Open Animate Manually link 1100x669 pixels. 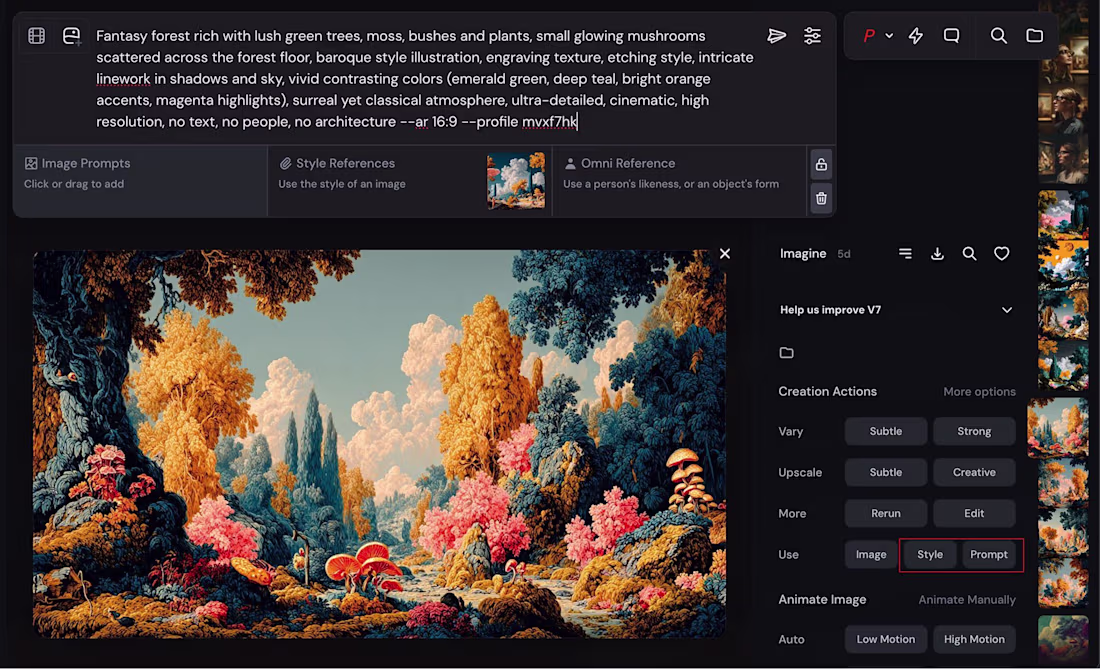coord(967,600)
